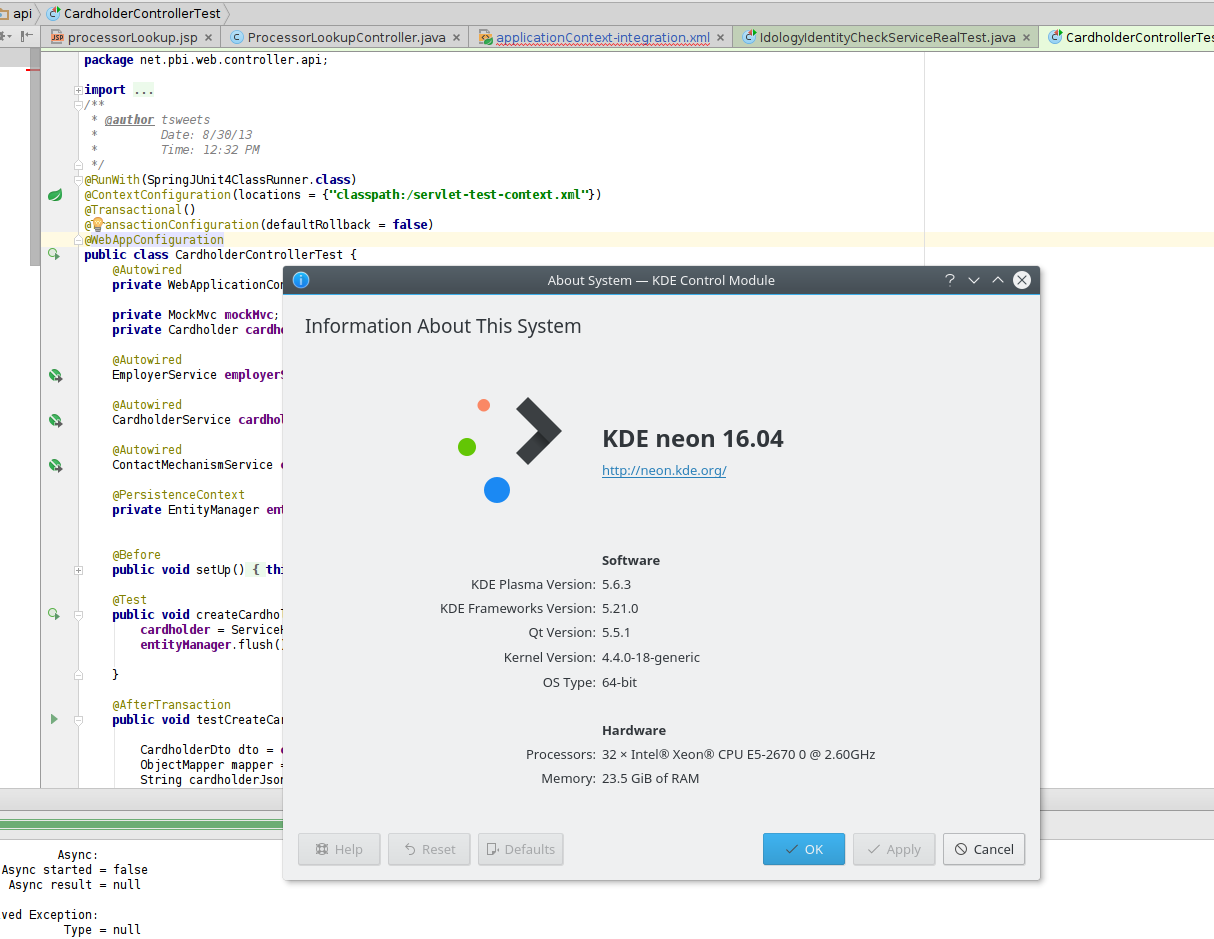Open the IdologyIdentityCheckServiceRealTest.java tab
The image size is (1214, 939).
coord(887,37)
